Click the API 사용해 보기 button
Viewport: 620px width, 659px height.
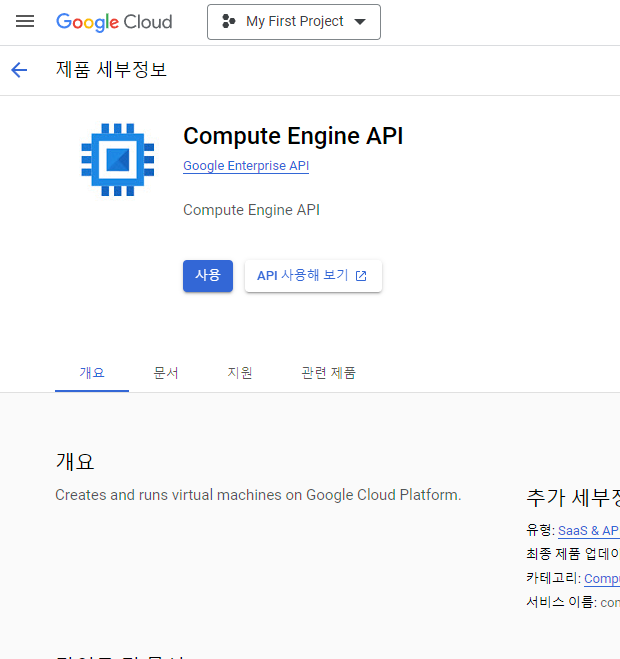[313, 276]
